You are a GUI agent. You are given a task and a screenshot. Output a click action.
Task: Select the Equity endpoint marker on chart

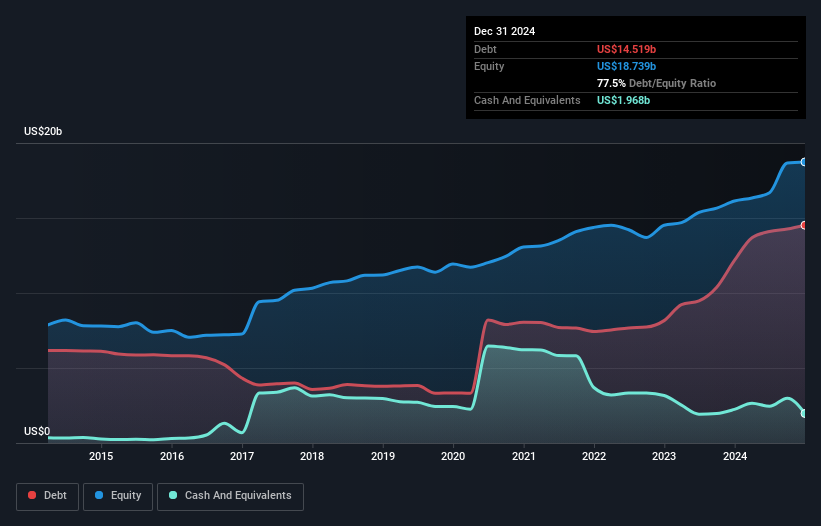pyautogui.click(x=804, y=162)
